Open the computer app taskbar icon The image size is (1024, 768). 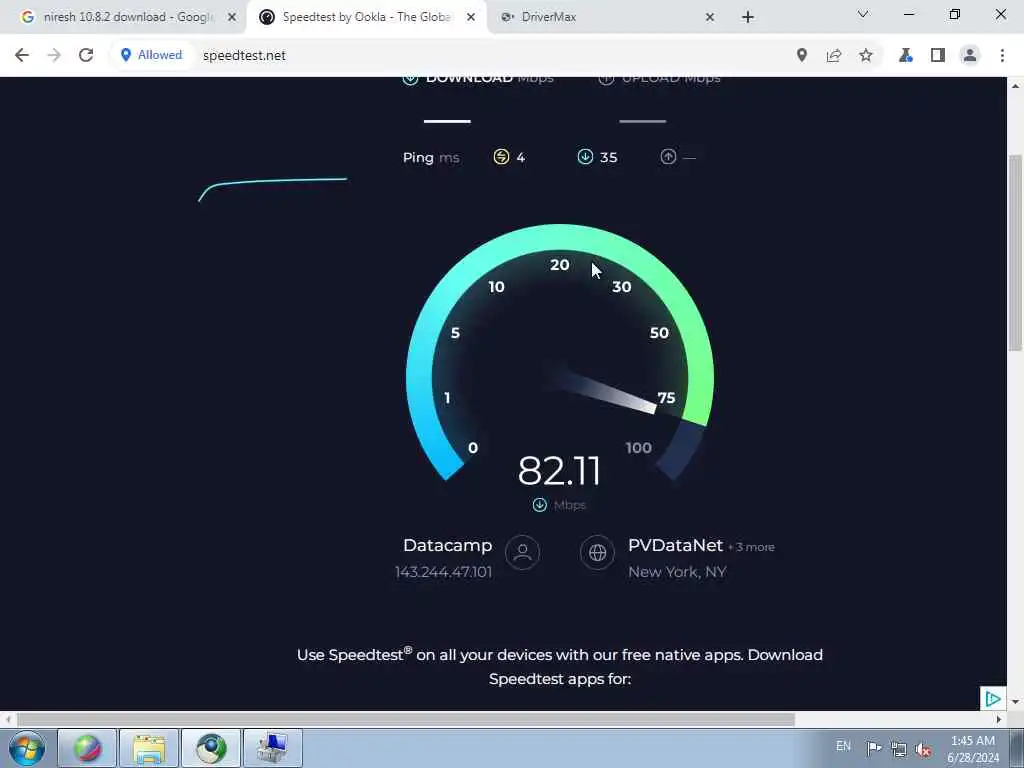pos(273,748)
